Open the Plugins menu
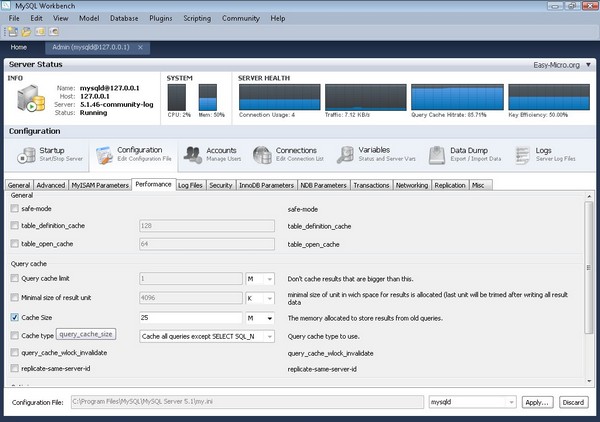600x422 pixels. [x=161, y=18]
